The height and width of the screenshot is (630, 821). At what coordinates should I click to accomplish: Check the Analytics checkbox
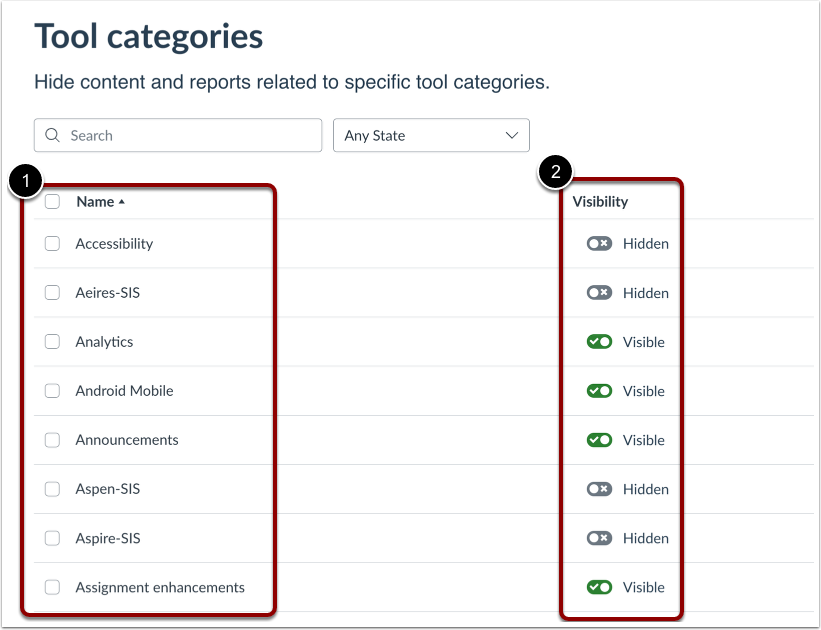(x=51, y=341)
